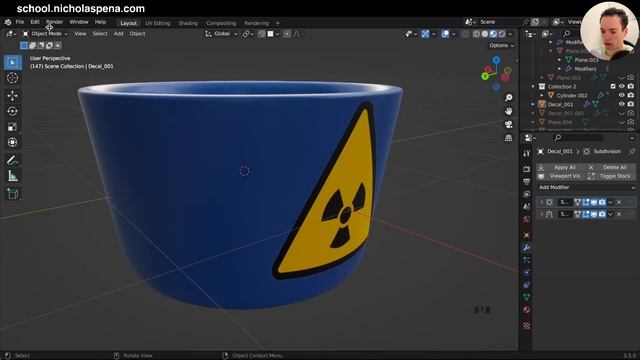Open the viewport Add menu

pos(118,34)
